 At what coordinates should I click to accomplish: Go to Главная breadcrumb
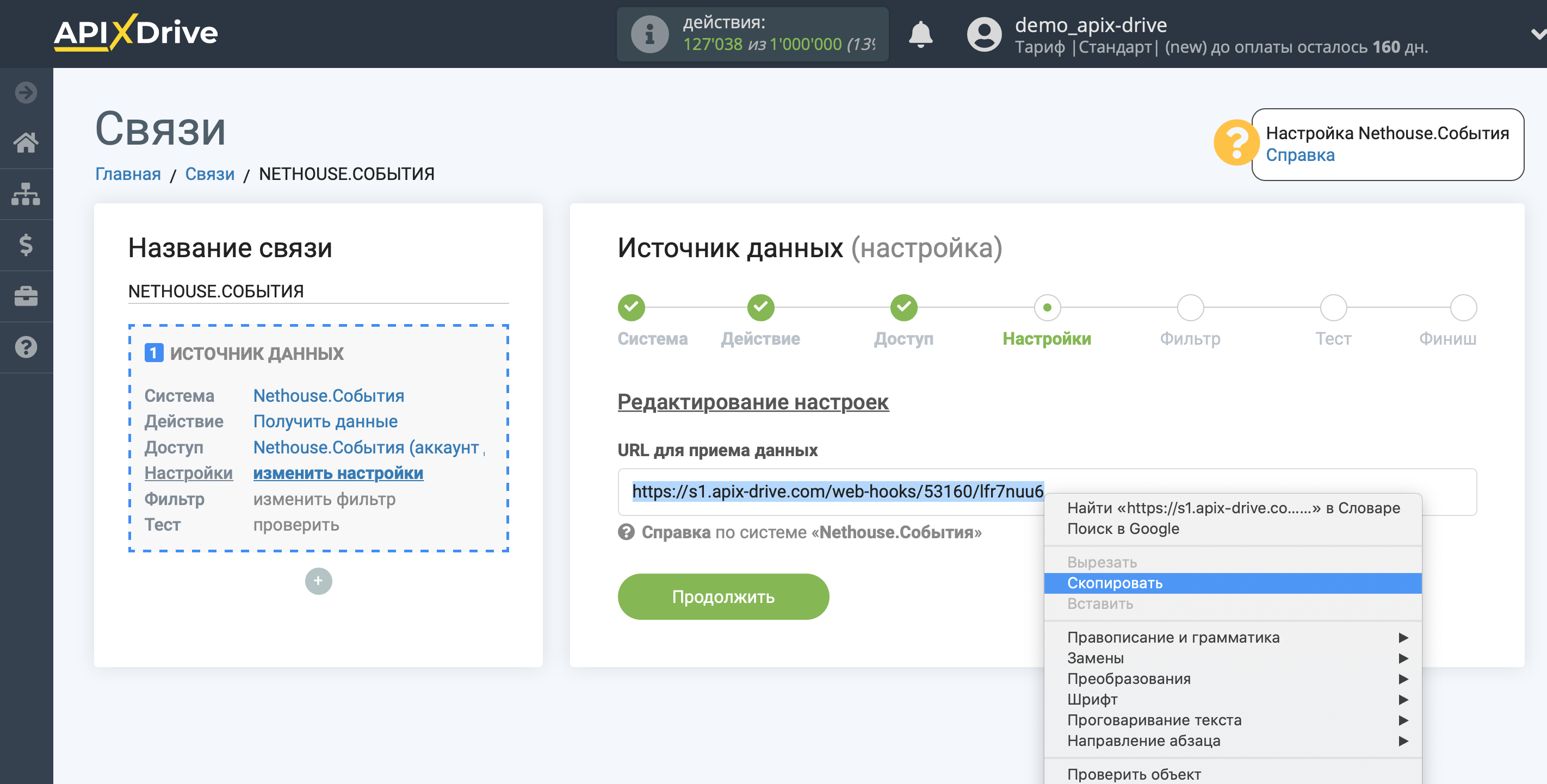click(x=128, y=174)
